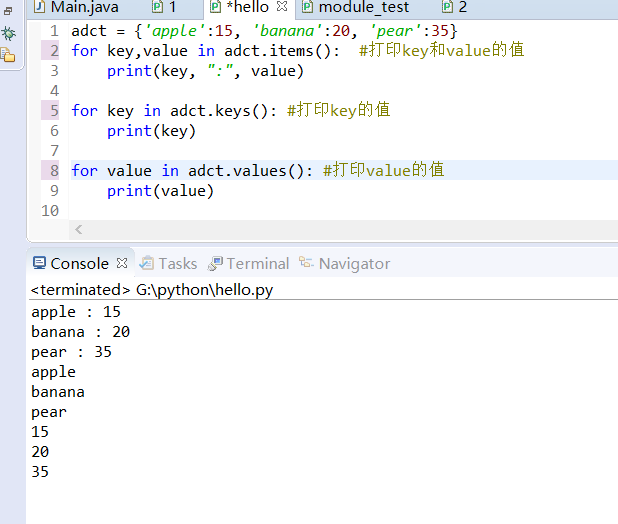Switch to the editor tab named 1
This screenshot has width=618, height=524.
pos(166,7)
